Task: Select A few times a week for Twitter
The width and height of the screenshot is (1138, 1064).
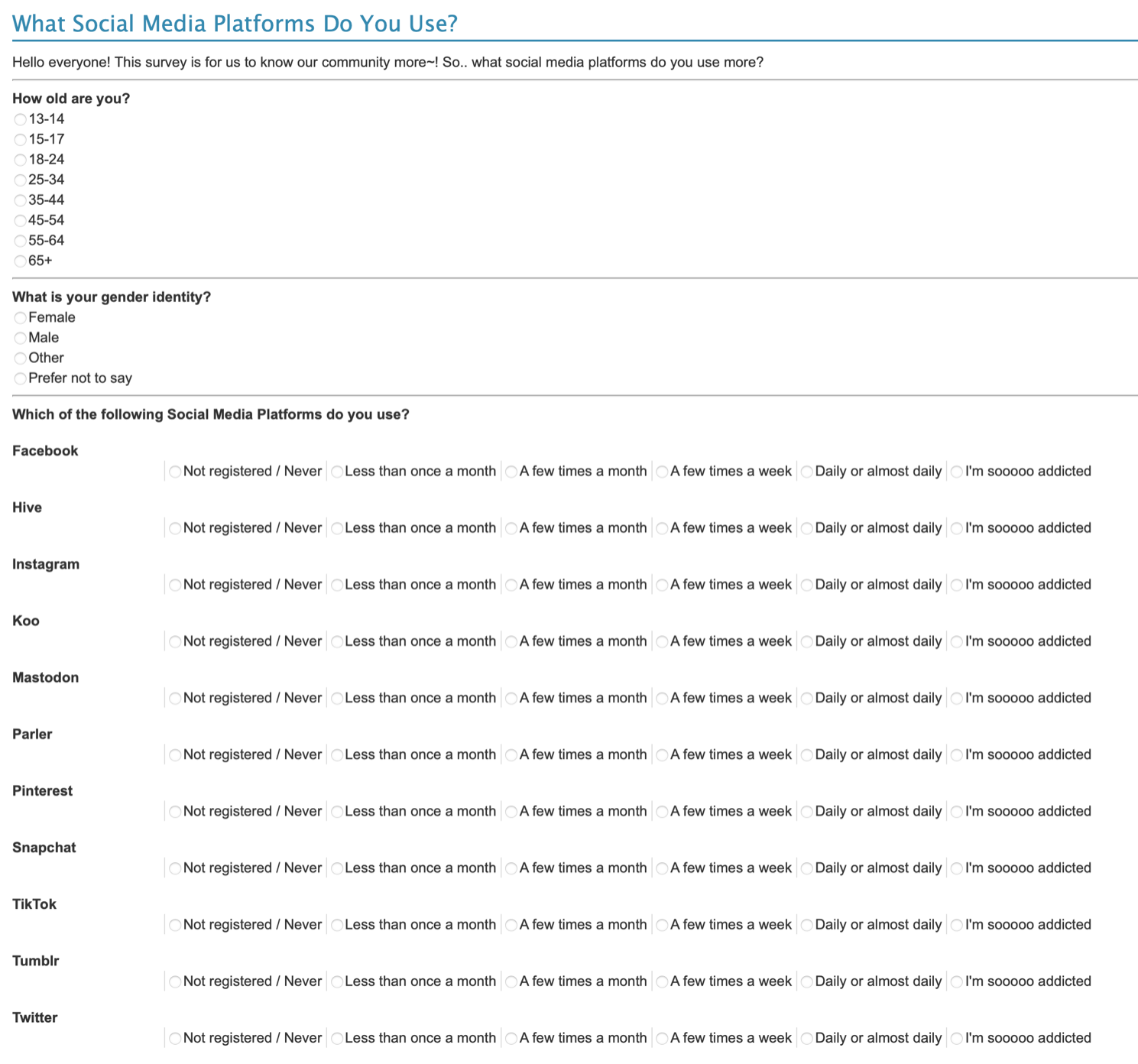Action: point(663,1038)
